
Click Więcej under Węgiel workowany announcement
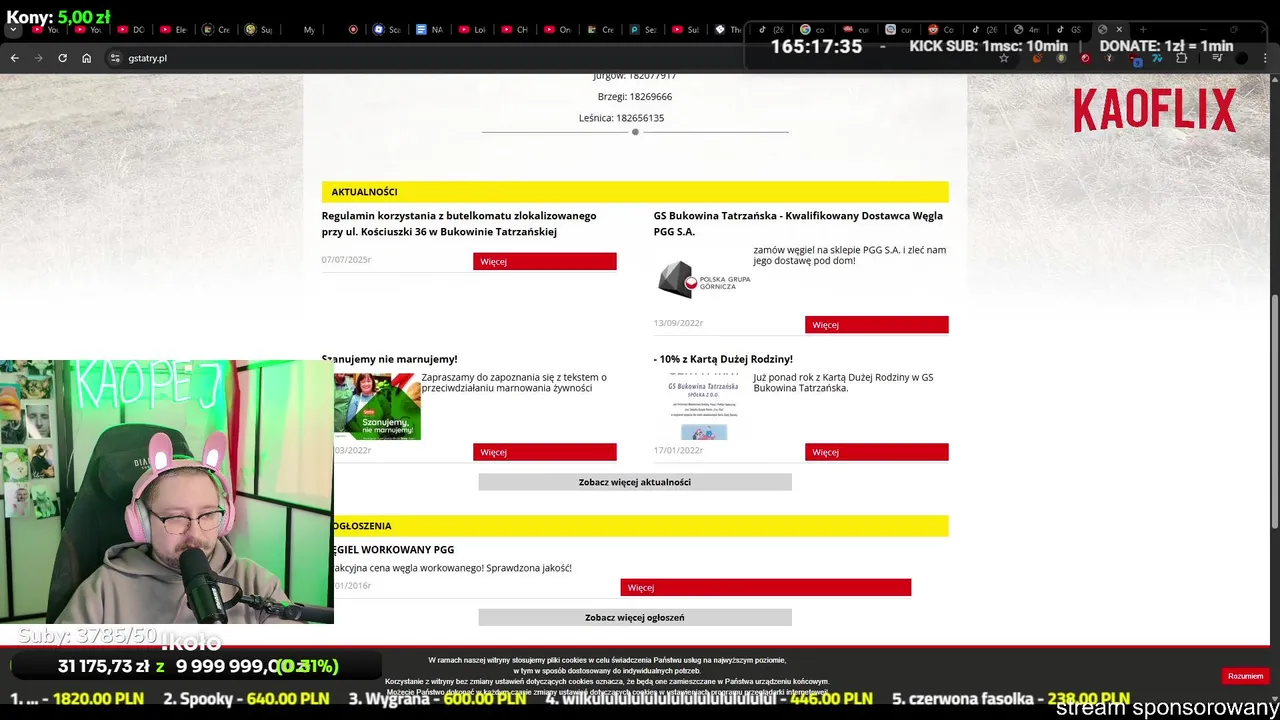click(765, 587)
